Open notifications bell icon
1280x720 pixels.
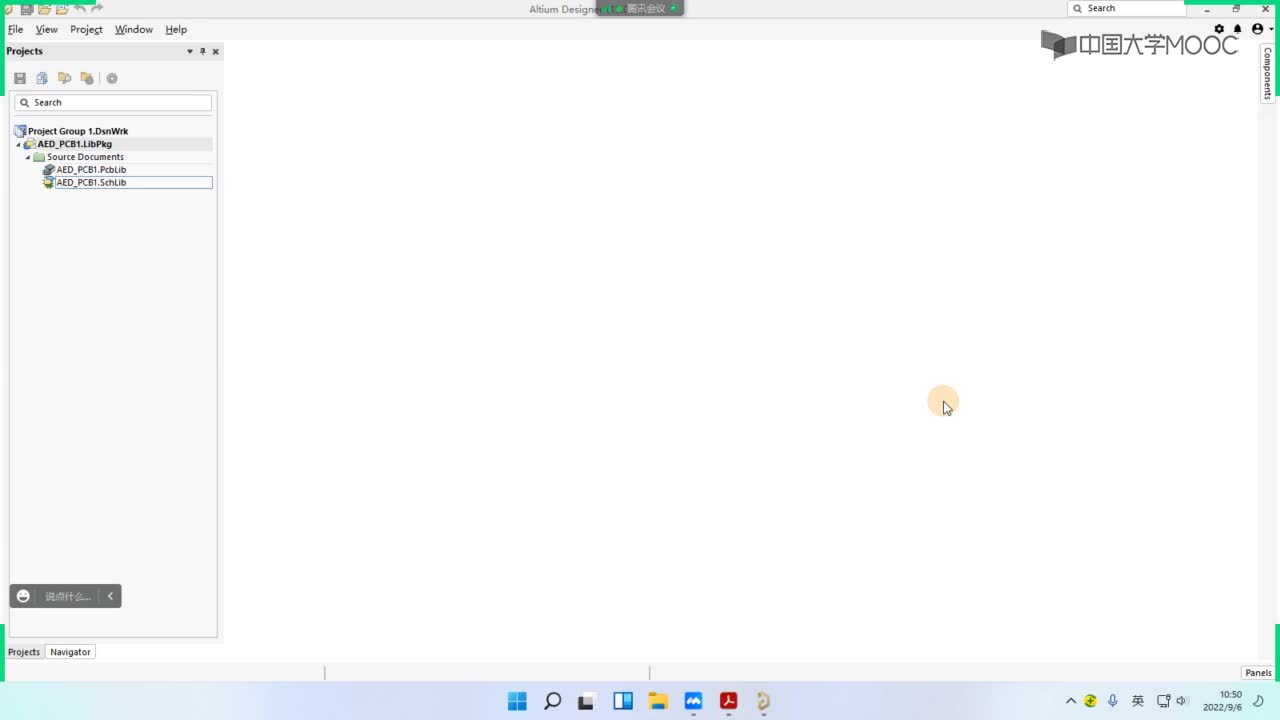pyautogui.click(x=1237, y=29)
